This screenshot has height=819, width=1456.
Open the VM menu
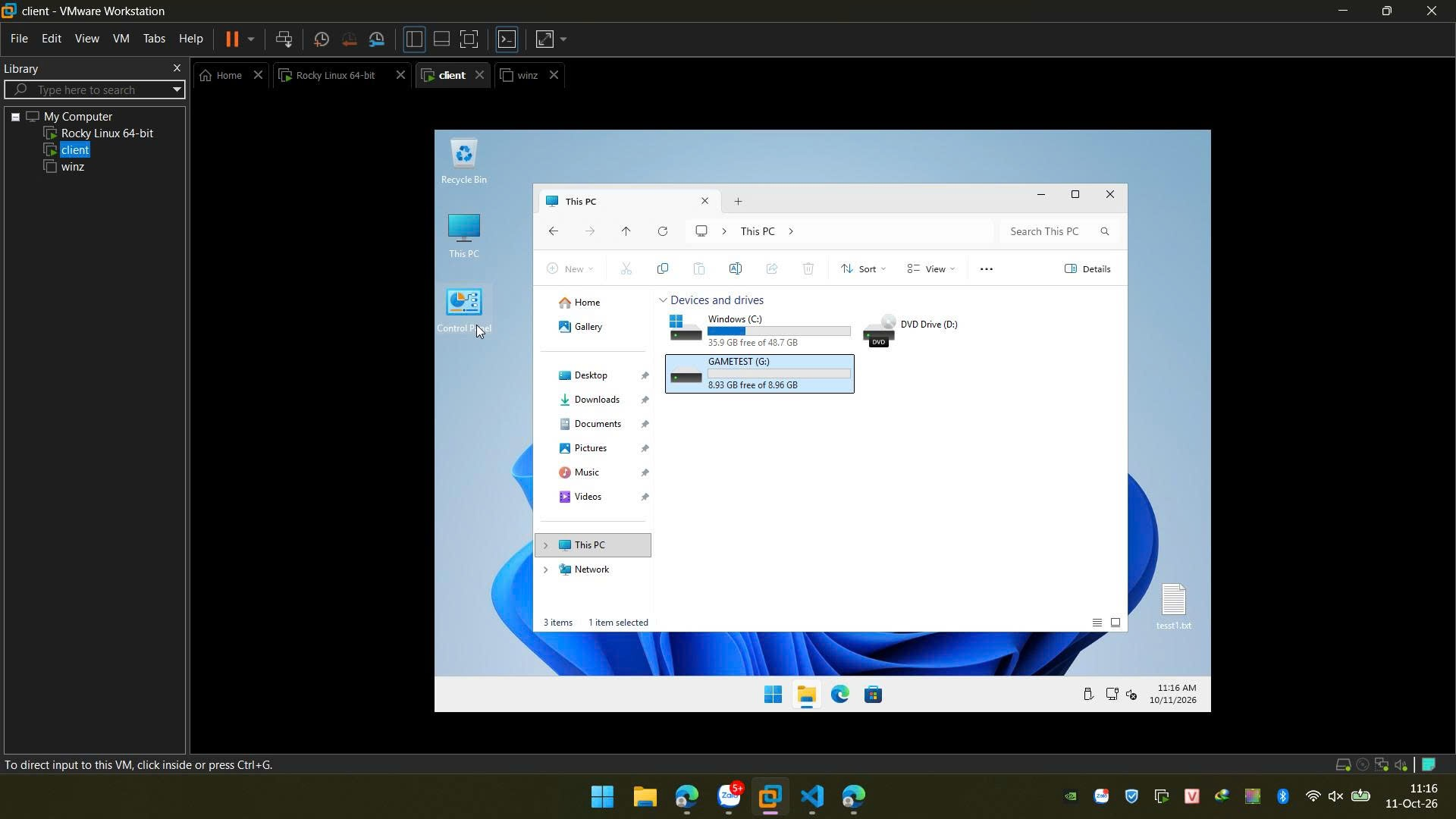click(121, 39)
